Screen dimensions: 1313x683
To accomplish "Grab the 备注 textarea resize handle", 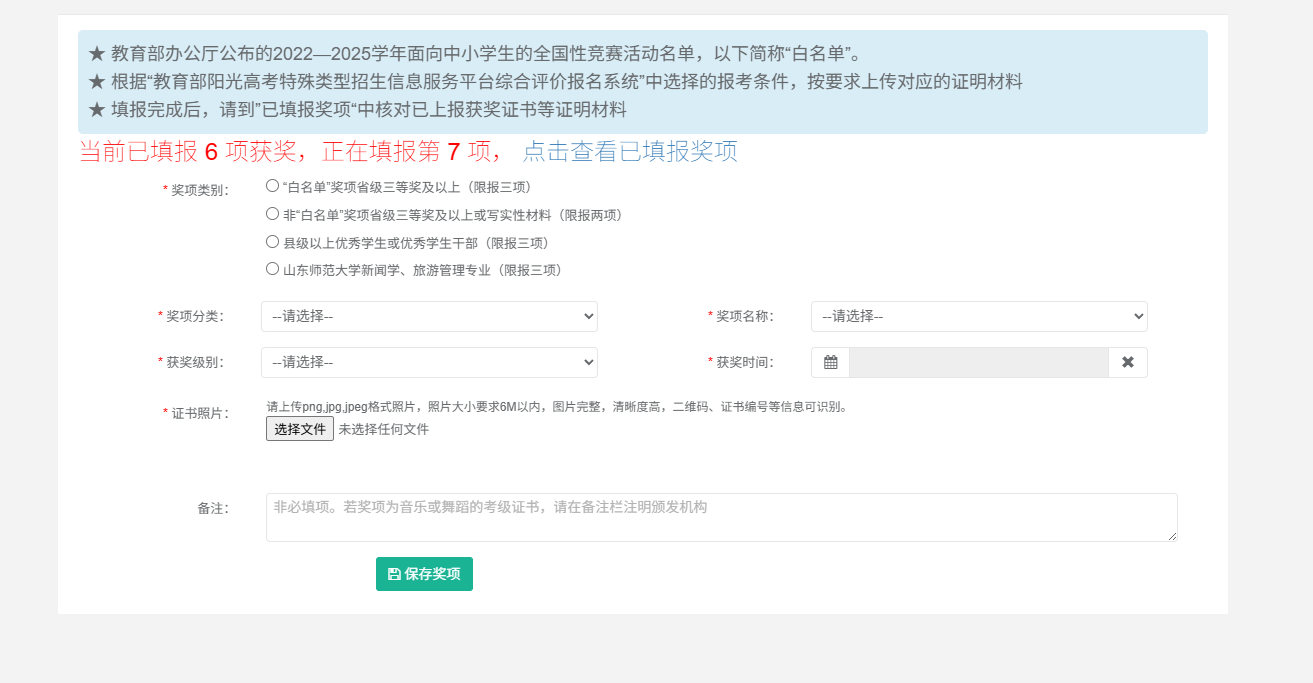I will 1172,536.
